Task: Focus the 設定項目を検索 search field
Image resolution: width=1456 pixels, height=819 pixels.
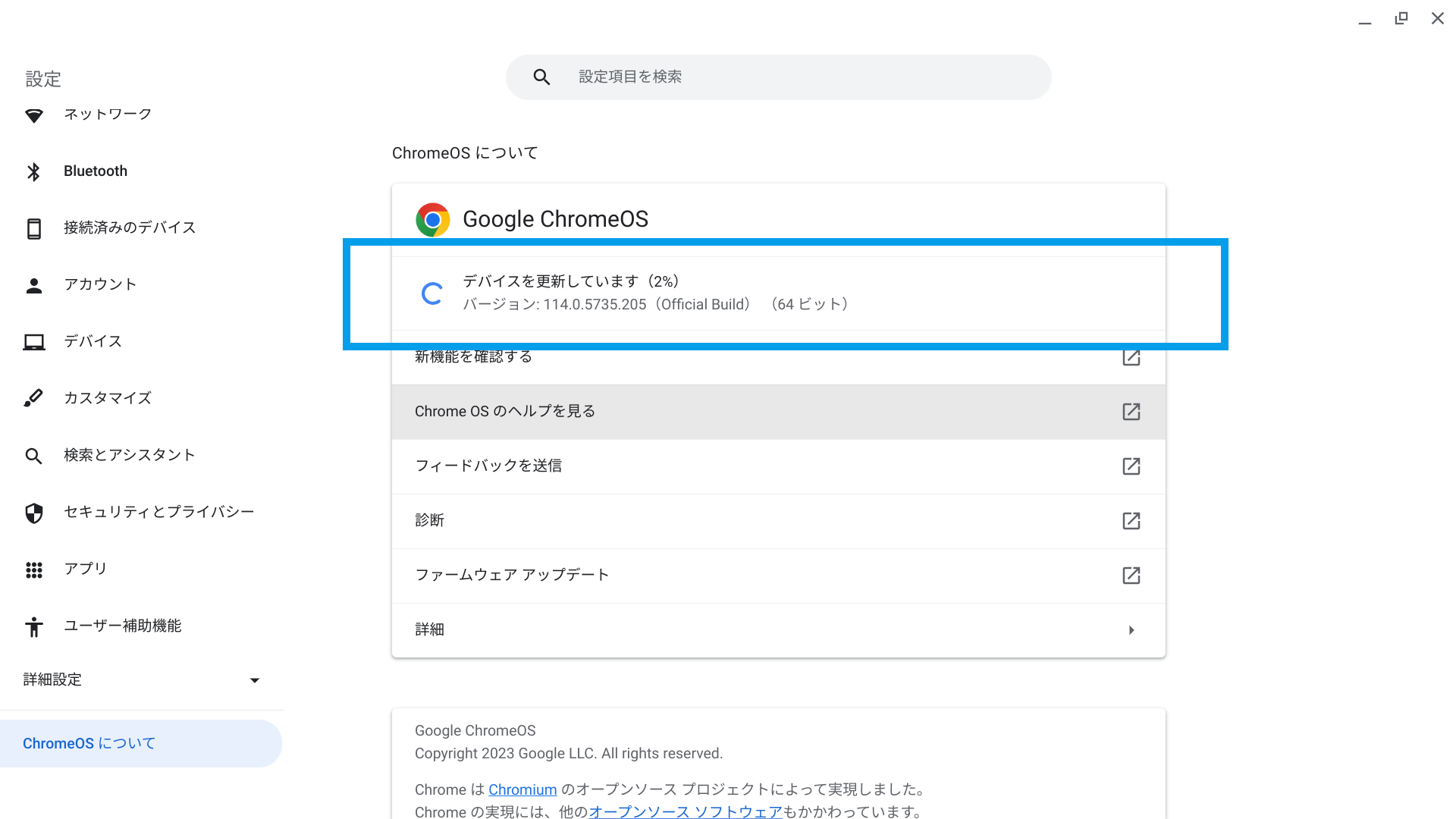Action: pos(779,77)
